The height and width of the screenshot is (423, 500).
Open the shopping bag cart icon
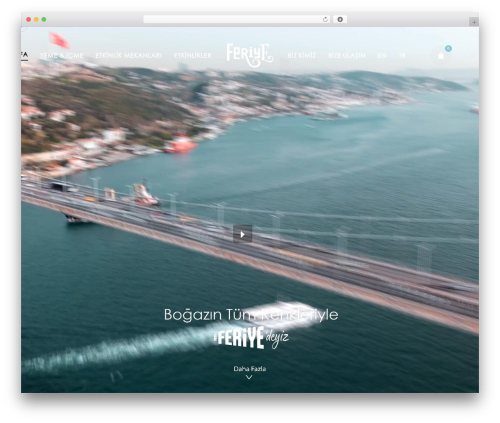pos(441,56)
